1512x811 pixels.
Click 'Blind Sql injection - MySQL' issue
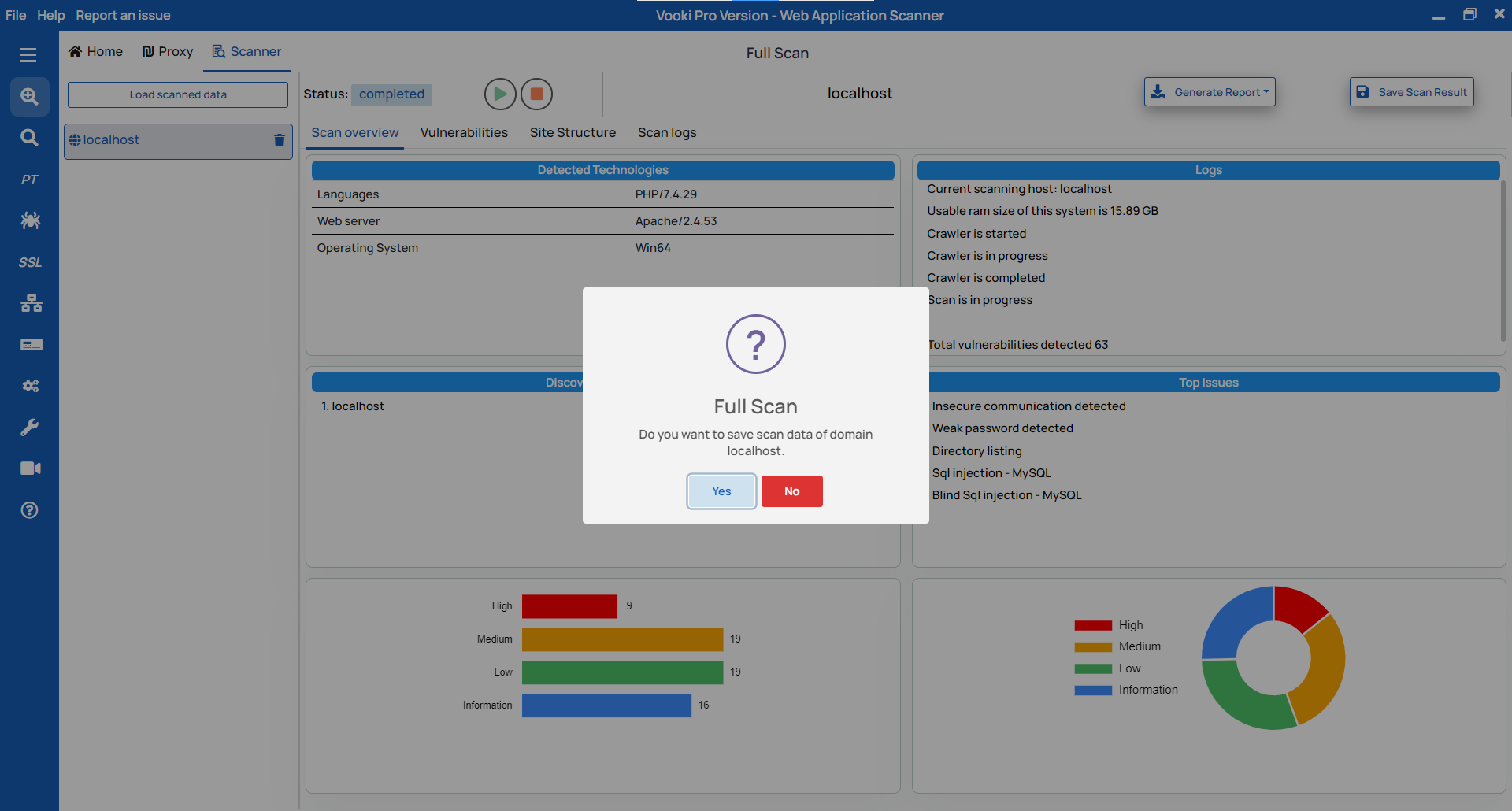pos(1006,495)
